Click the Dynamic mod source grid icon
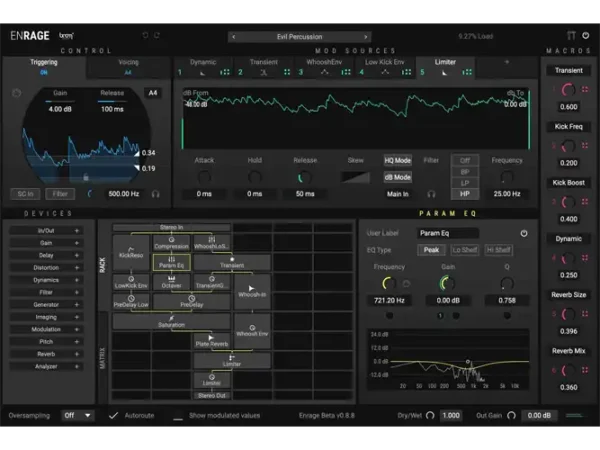The image size is (600, 450). tap(225, 72)
